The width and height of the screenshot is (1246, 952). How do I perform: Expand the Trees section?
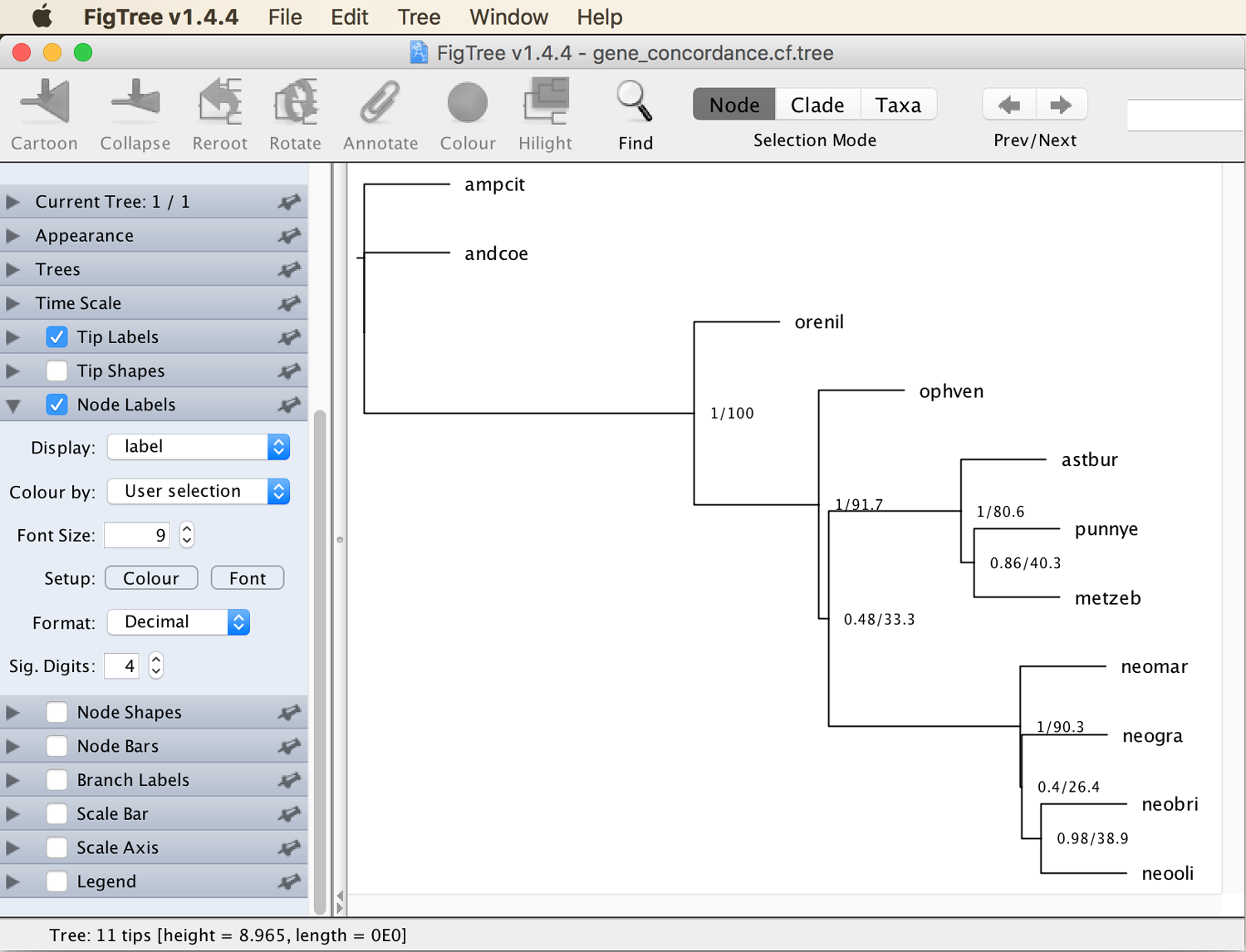(12, 270)
